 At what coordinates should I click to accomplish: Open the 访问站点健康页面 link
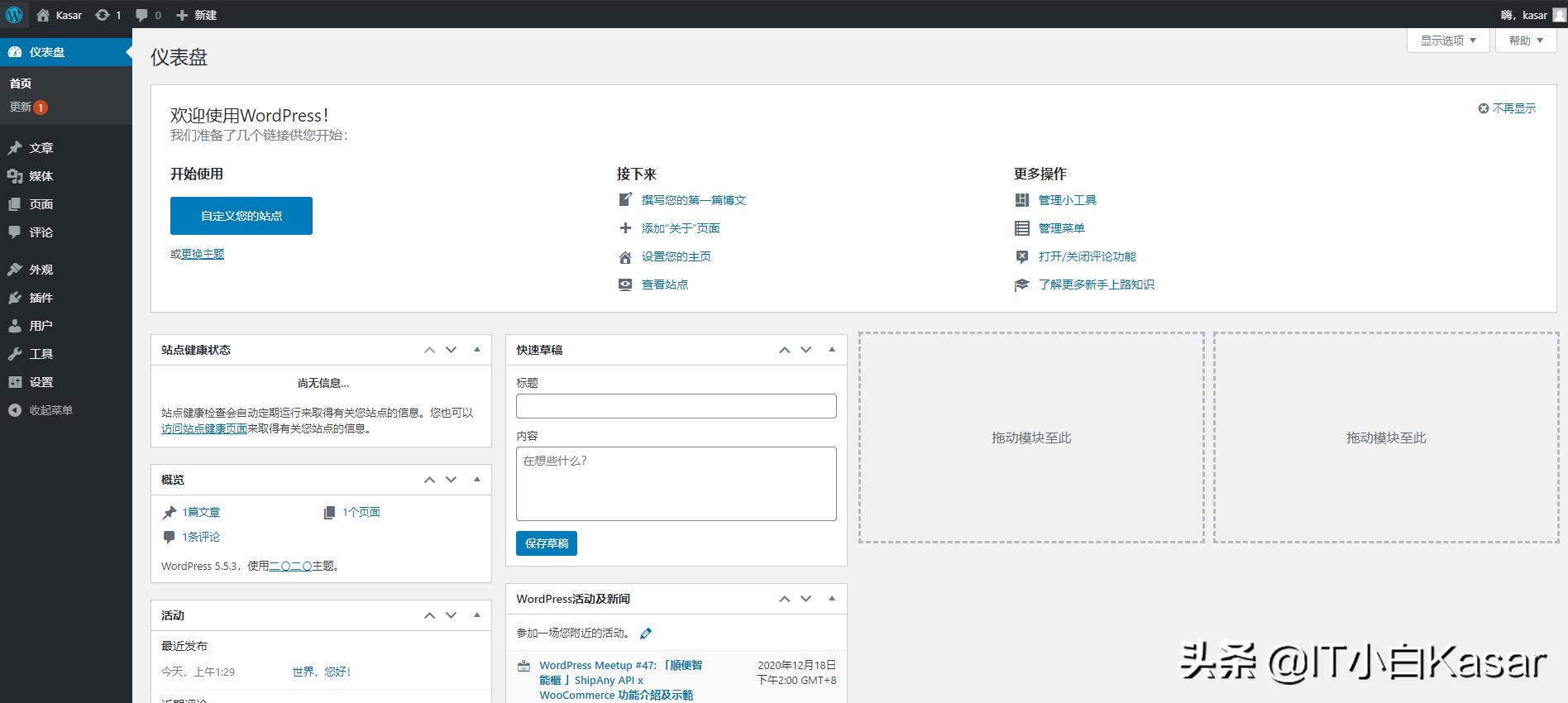[x=204, y=428]
